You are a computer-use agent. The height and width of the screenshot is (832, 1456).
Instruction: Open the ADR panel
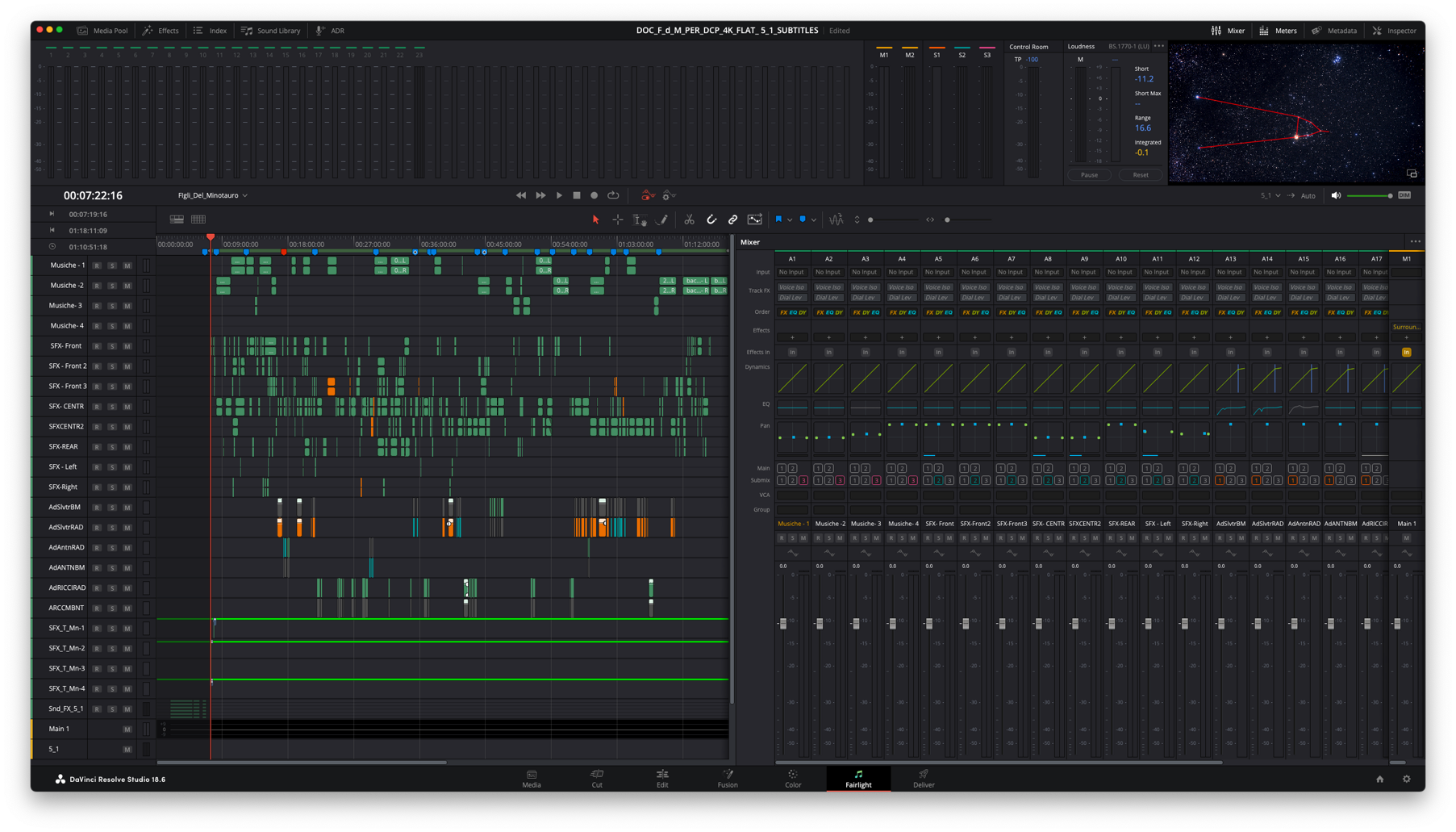click(330, 31)
